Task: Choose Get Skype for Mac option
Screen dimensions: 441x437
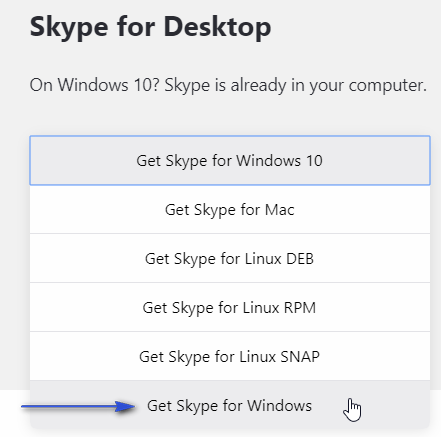Action: coord(230,210)
